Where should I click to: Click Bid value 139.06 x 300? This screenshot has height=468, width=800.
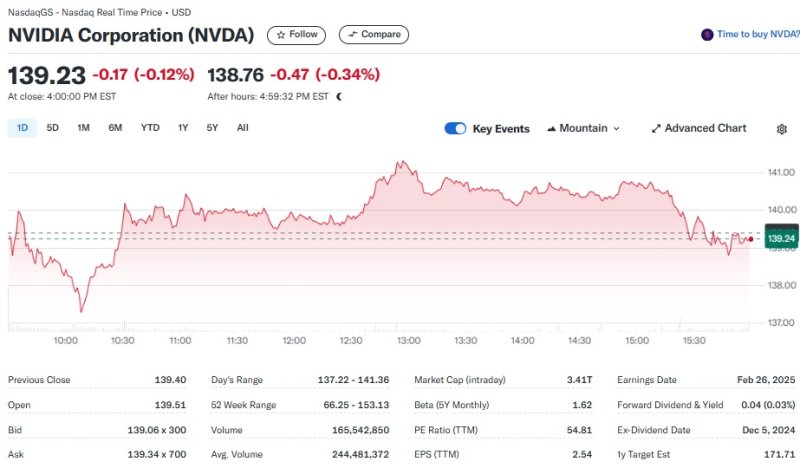click(157, 430)
